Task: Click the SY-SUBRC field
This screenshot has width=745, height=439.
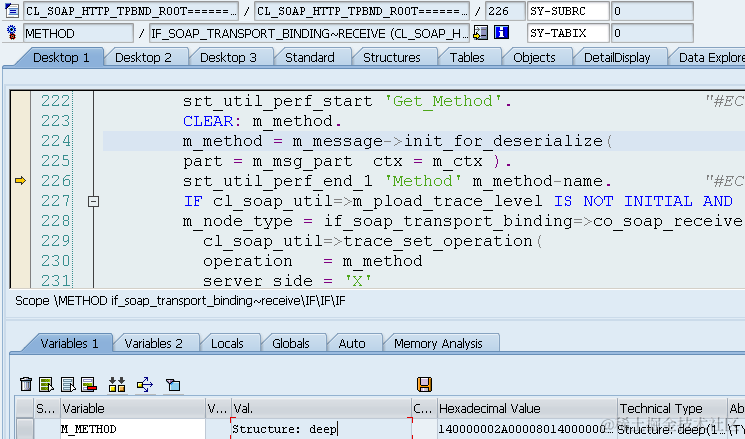Action: (x=568, y=11)
